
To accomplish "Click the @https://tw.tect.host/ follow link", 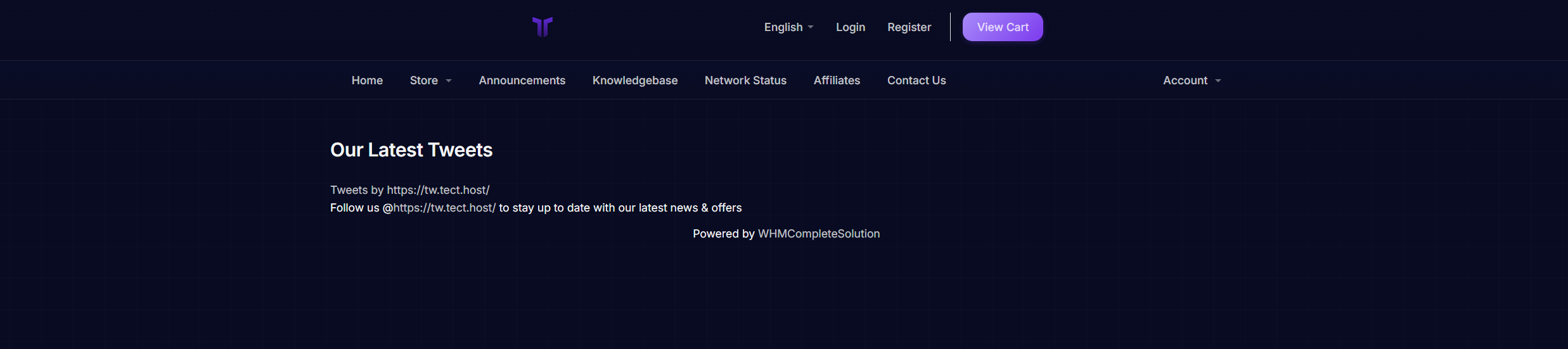I will pos(444,208).
